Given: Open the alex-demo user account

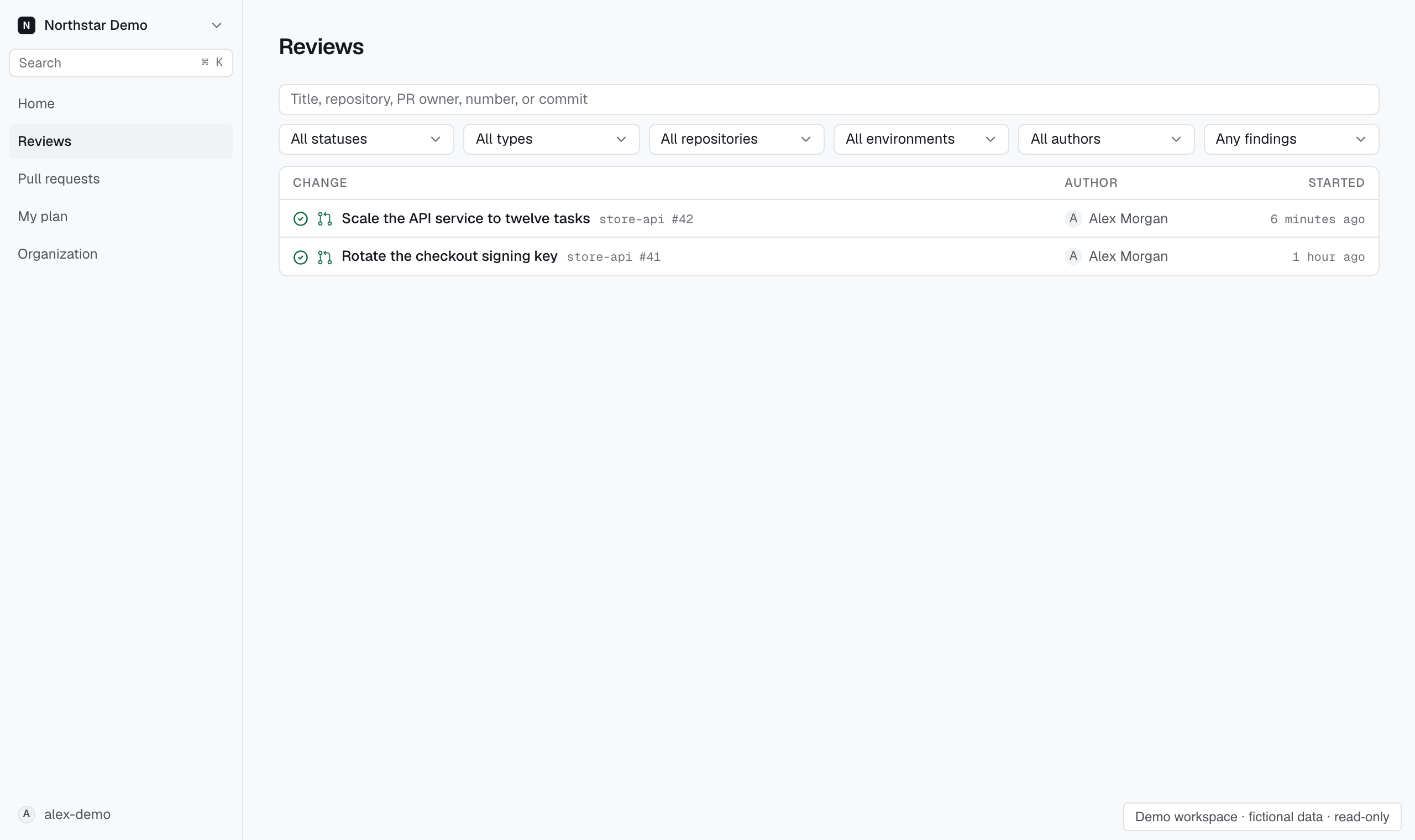Looking at the screenshot, I should (65, 814).
